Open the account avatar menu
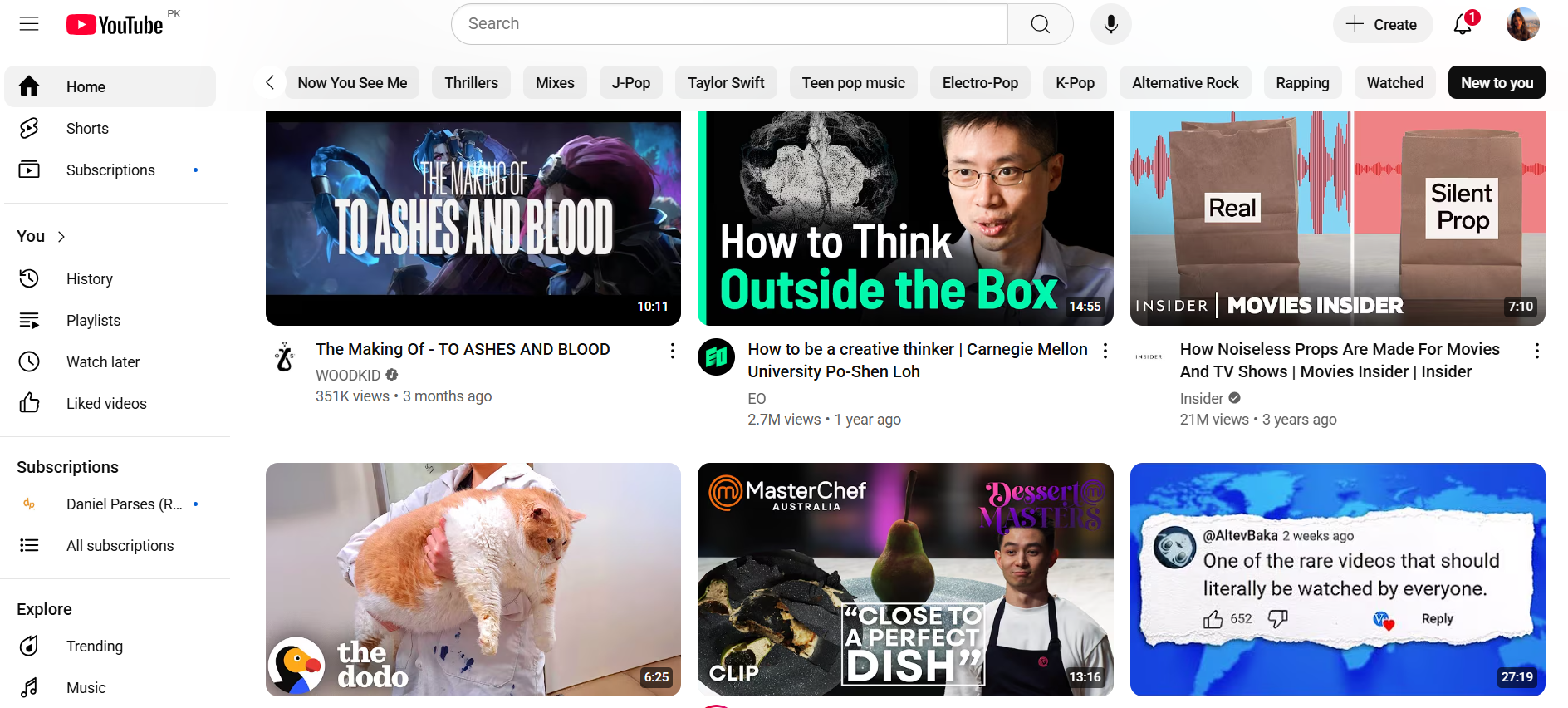Viewport: 1568px width, 708px height. coord(1522,24)
